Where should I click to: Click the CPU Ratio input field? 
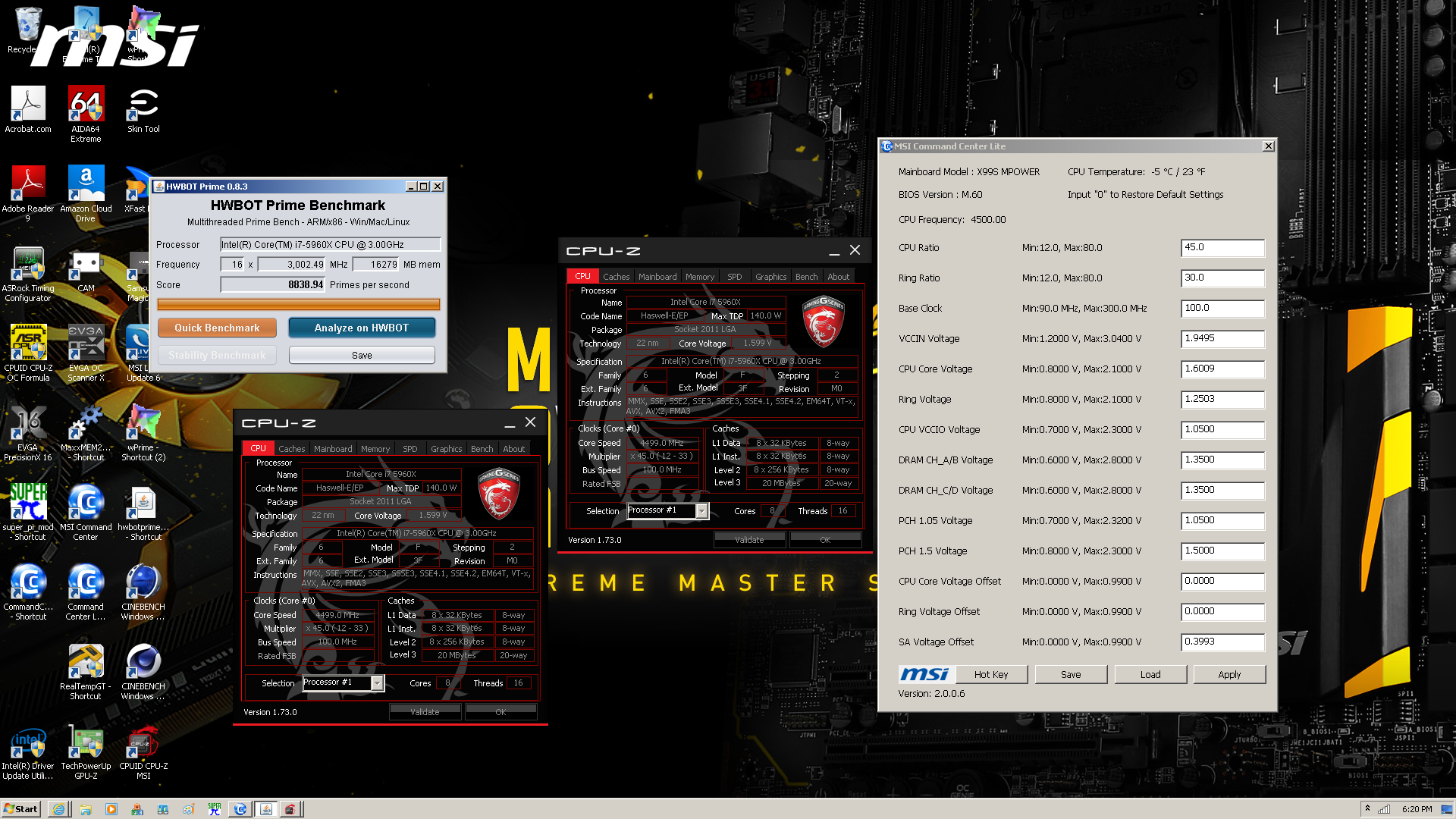click(x=1222, y=248)
